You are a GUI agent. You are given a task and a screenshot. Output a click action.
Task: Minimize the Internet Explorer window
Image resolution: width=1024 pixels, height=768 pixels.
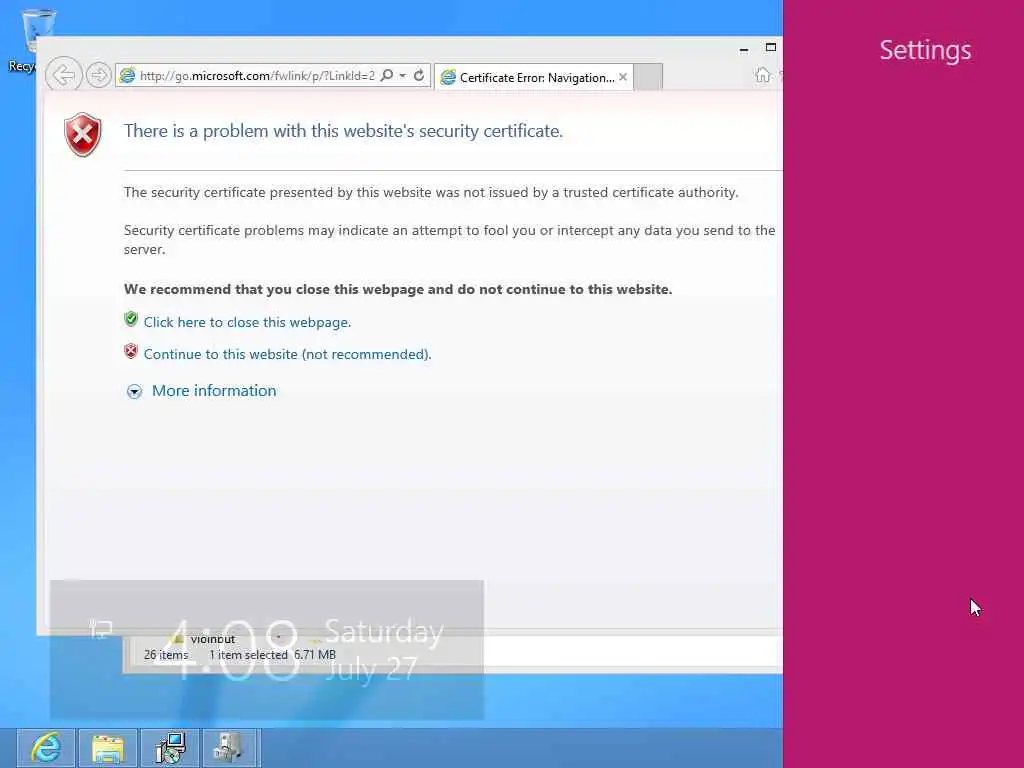pos(744,49)
